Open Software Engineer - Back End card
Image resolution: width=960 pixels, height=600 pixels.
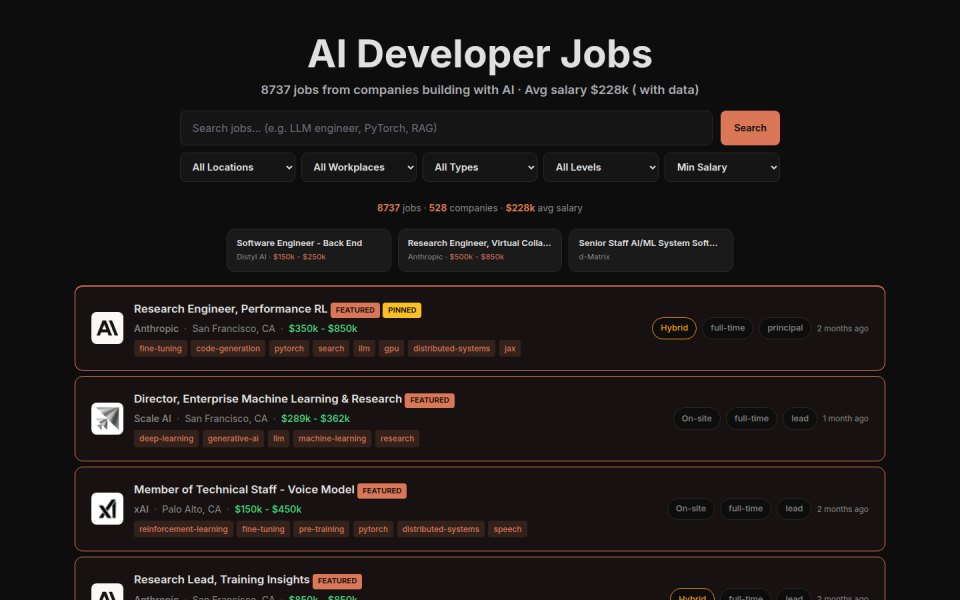[x=309, y=250]
